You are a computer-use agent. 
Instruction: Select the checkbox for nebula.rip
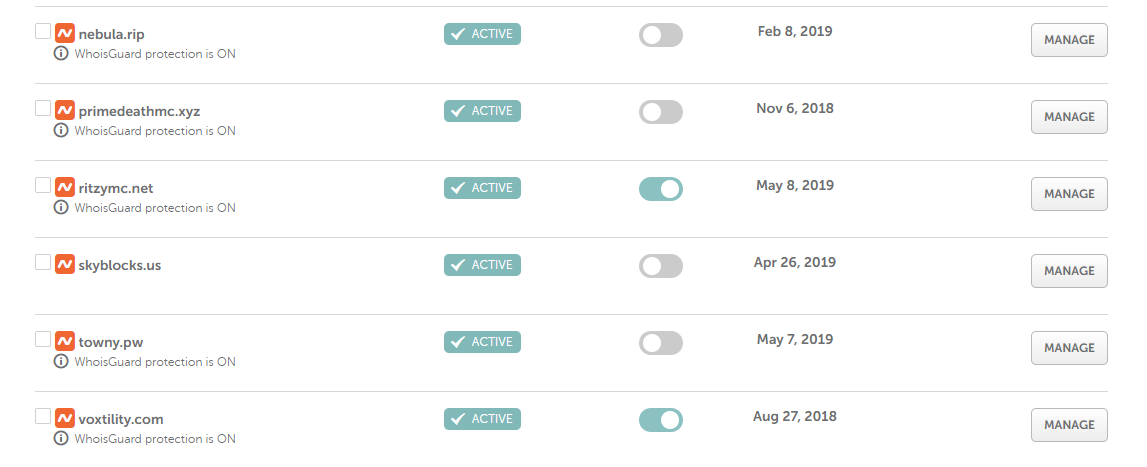(x=43, y=31)
